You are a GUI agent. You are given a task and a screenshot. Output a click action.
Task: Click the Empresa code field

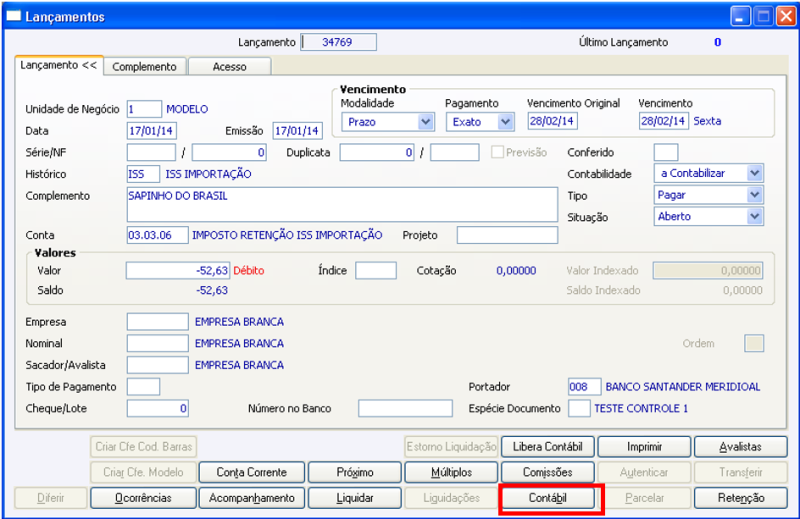(x=158, y=322)
